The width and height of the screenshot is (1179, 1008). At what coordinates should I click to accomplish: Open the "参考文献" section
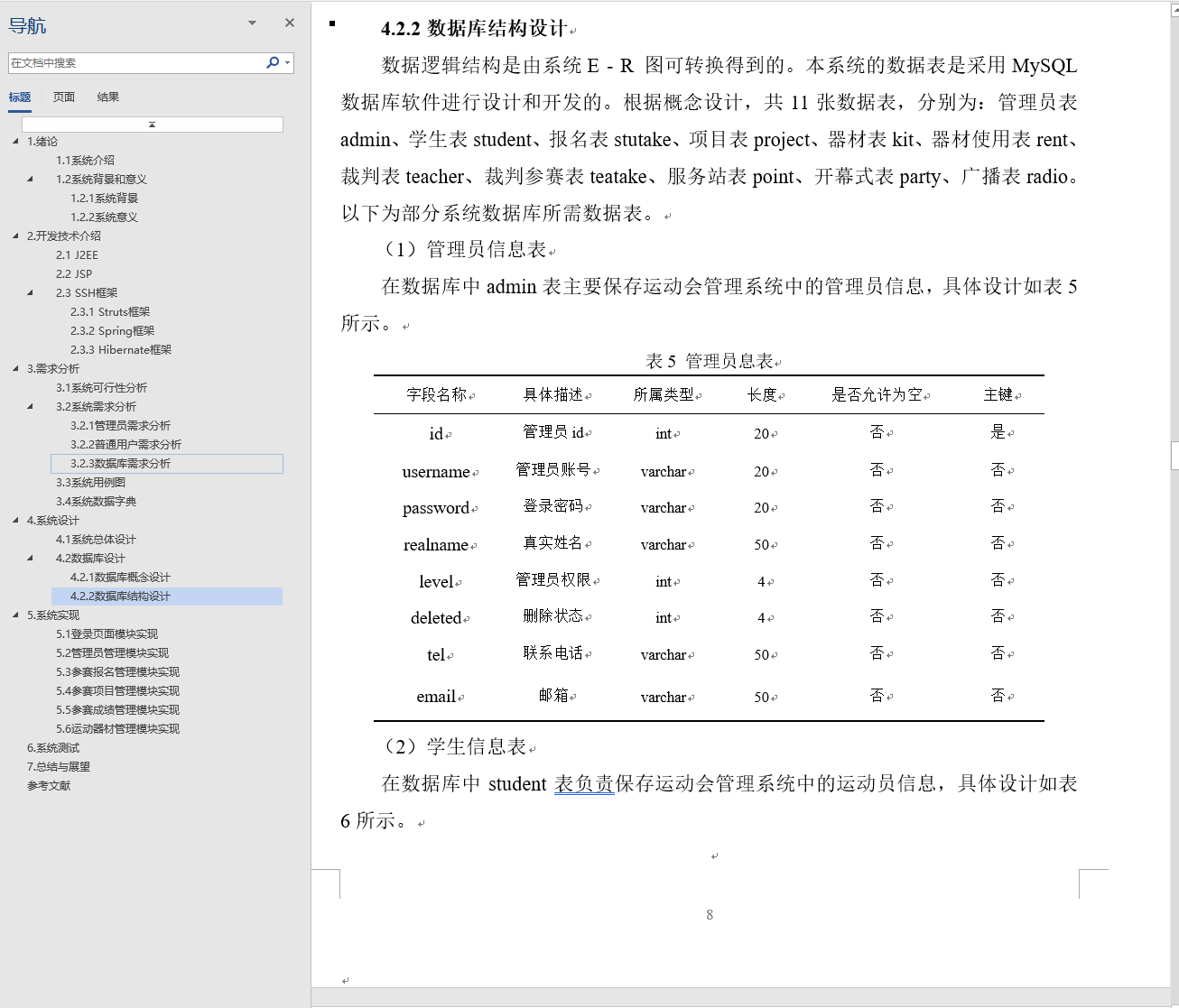click(50, 785)
